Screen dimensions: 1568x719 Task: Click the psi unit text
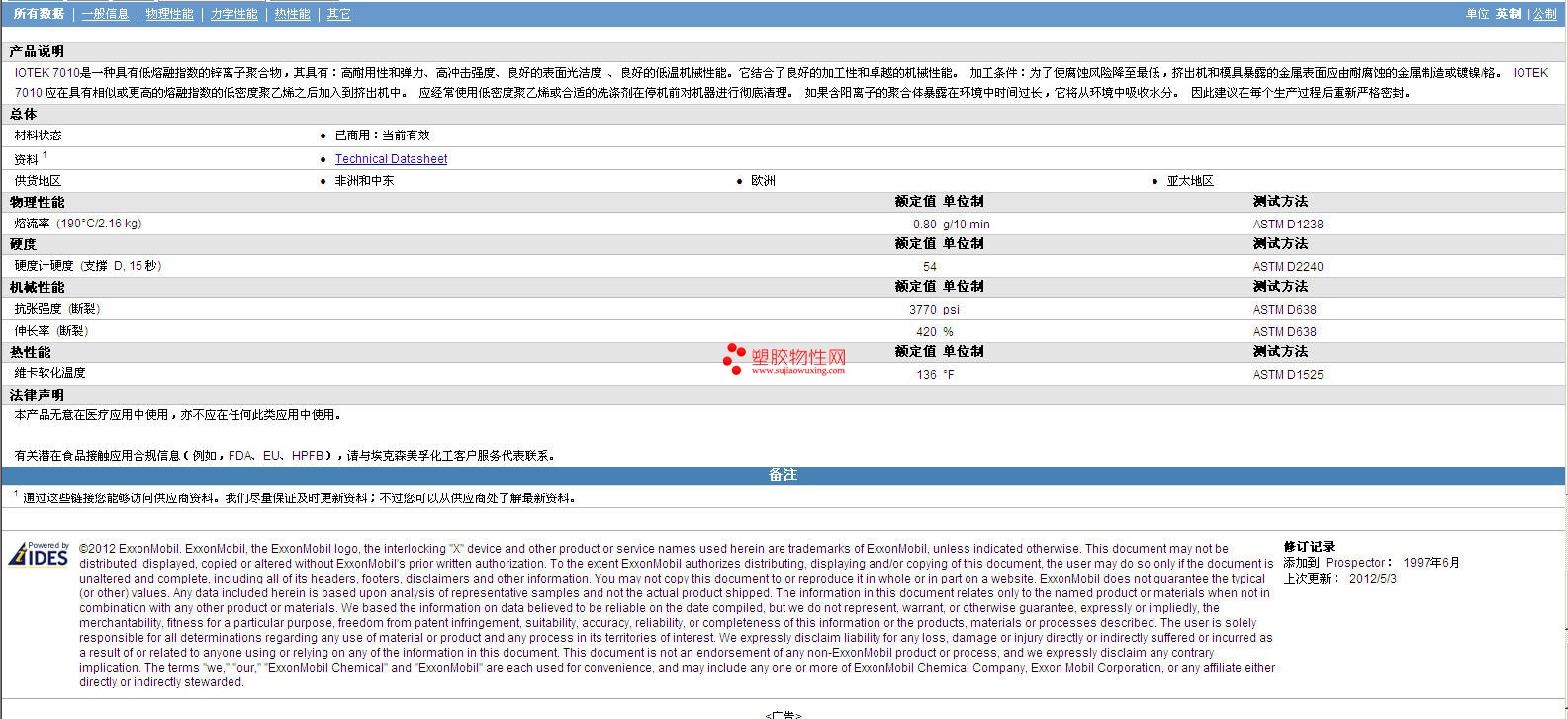tap(951, 310)
